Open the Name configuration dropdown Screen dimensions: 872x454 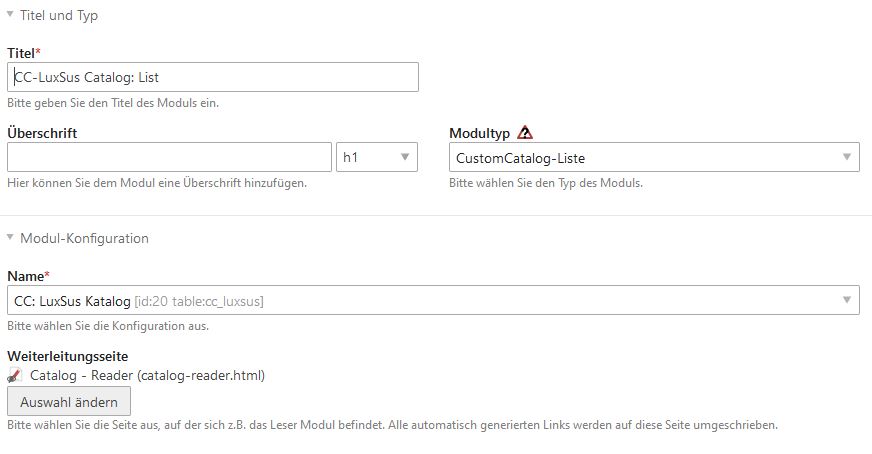[433, 300]
